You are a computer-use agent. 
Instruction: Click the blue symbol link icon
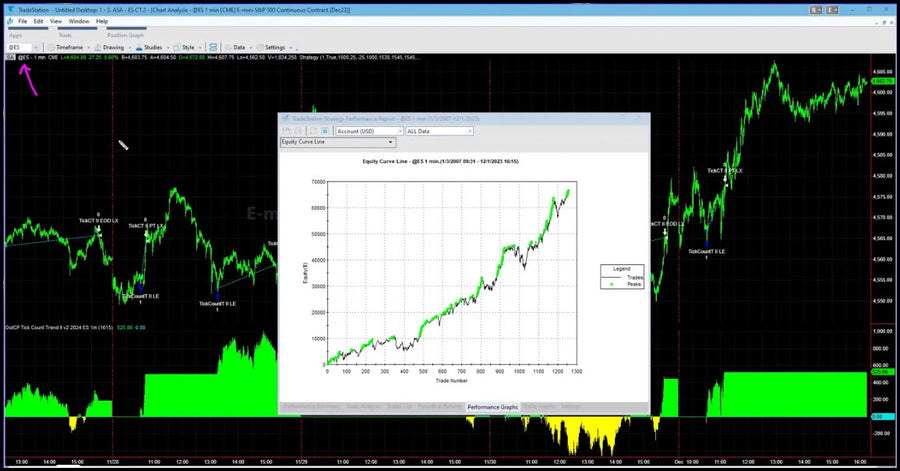click(213, 47)
